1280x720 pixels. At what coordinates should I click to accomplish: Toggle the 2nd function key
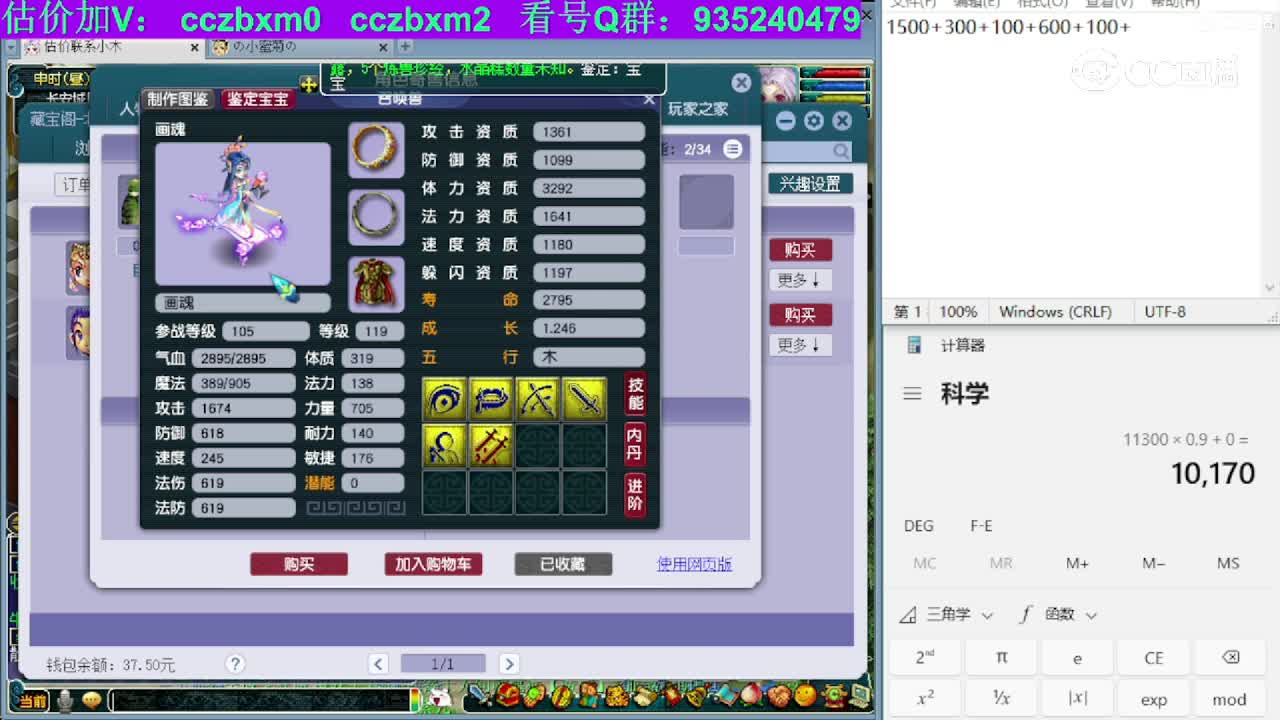tap(925, 658)
